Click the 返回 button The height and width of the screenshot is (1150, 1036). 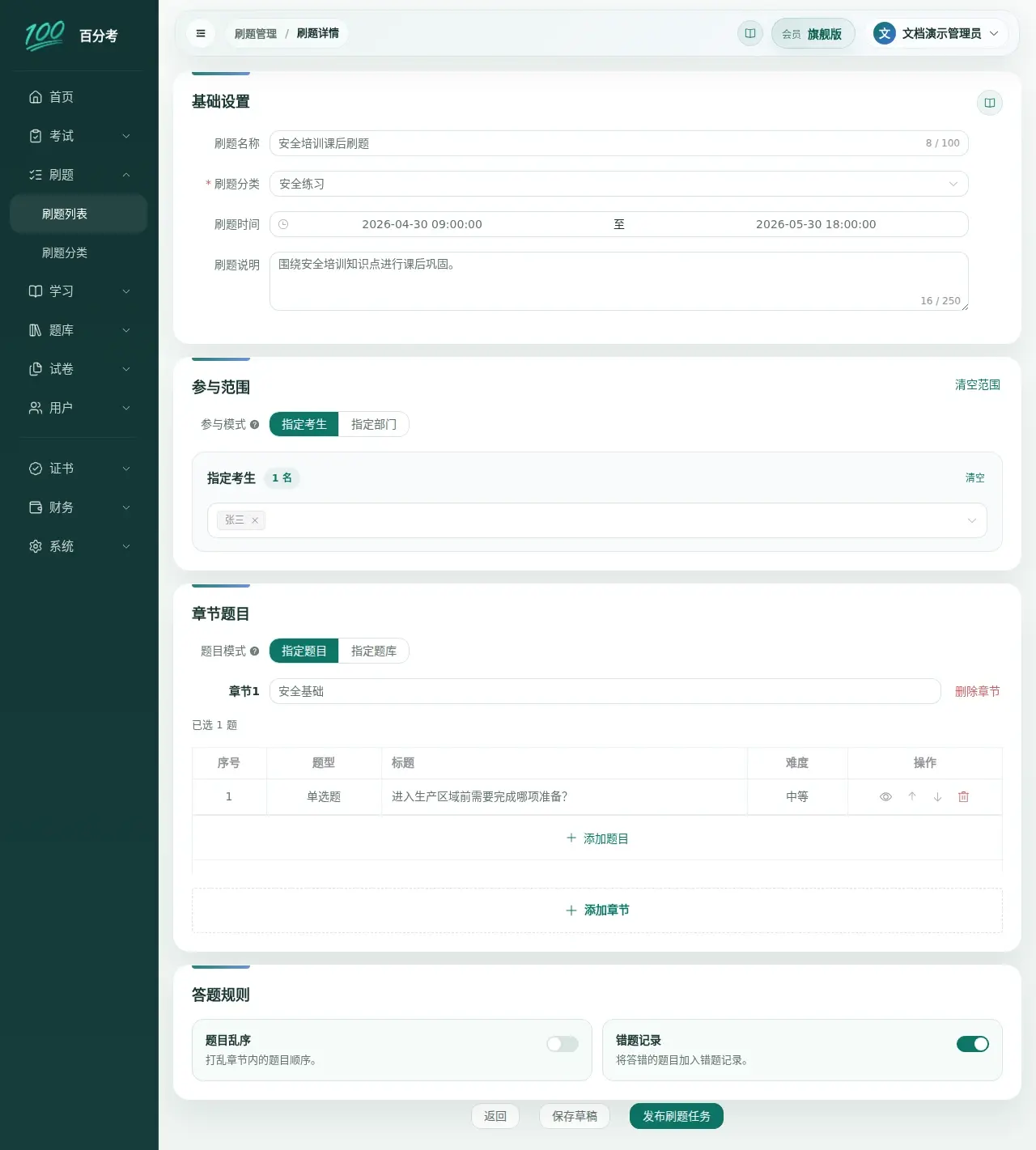point(495,1116)
